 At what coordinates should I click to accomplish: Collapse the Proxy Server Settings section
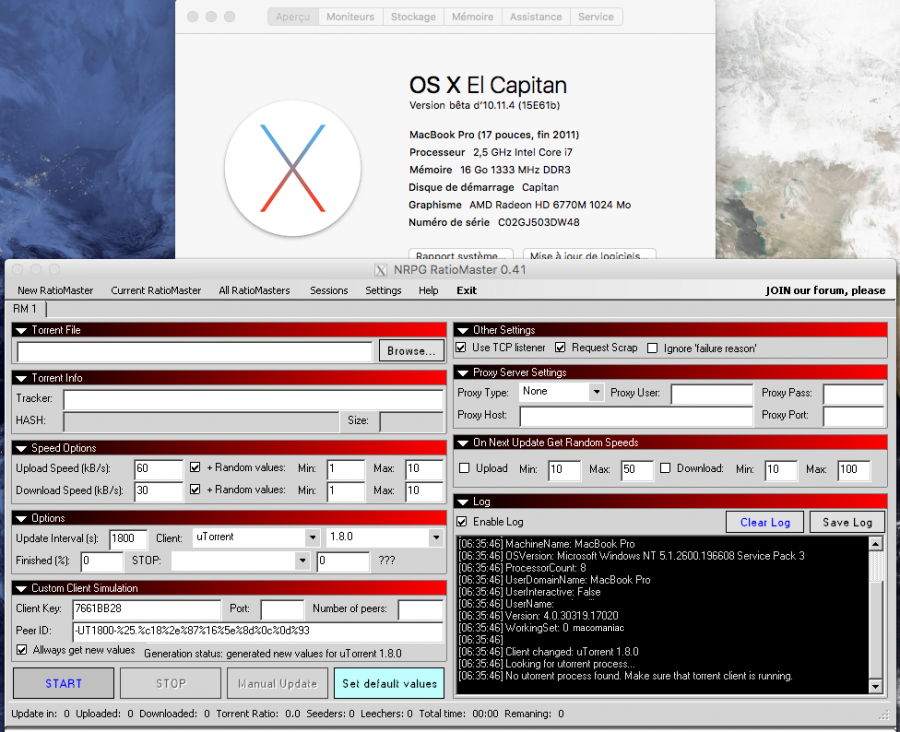point(463,373)
